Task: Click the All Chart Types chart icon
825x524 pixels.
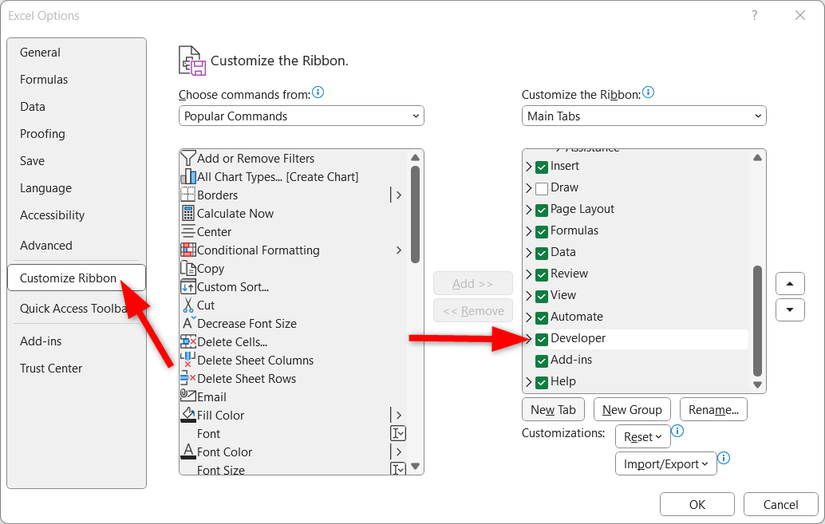Action: (x=188, y=177)
